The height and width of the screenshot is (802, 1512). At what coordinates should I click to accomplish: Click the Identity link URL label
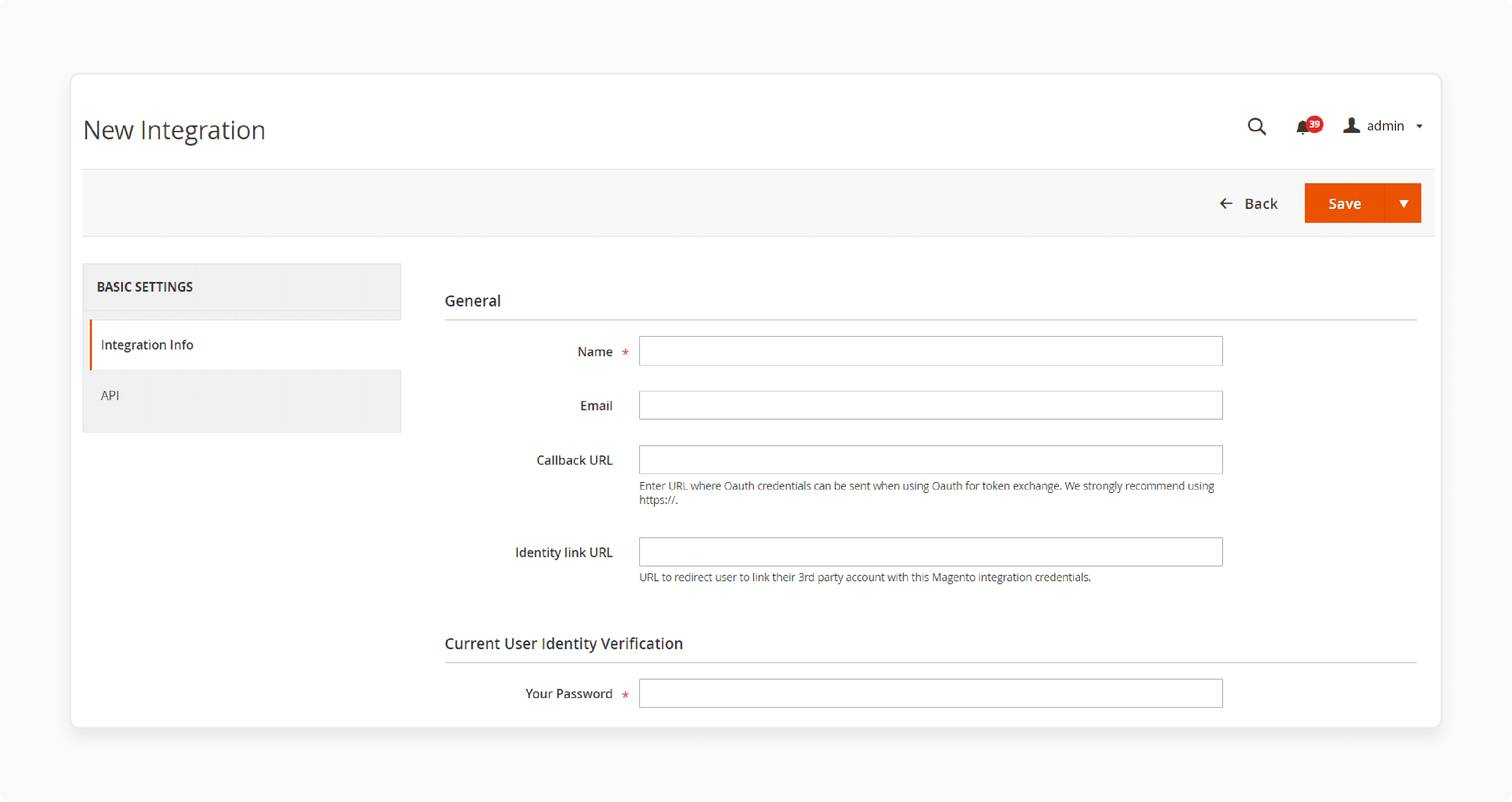564,553
